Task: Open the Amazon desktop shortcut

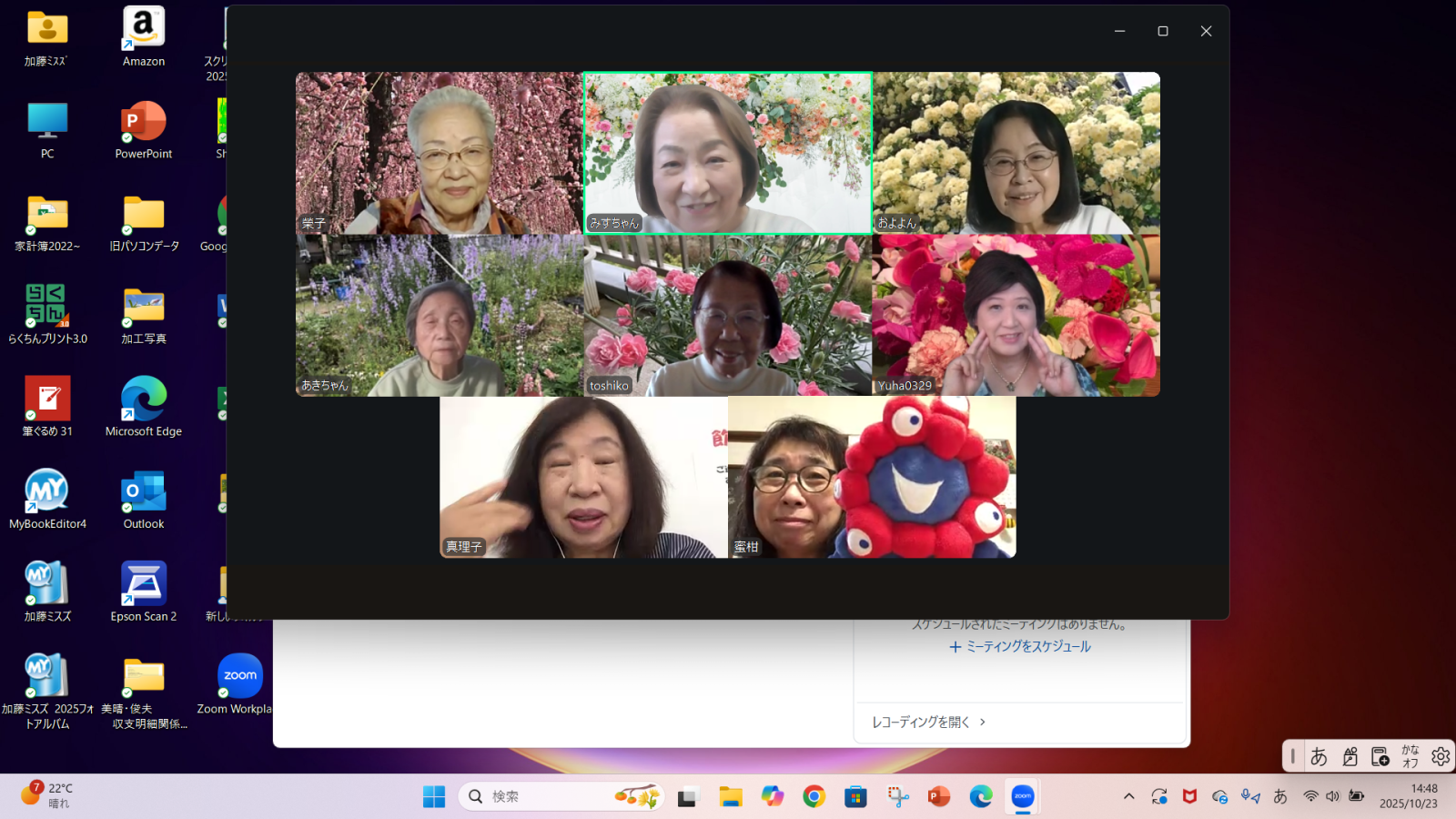Action: click(144, 36)
